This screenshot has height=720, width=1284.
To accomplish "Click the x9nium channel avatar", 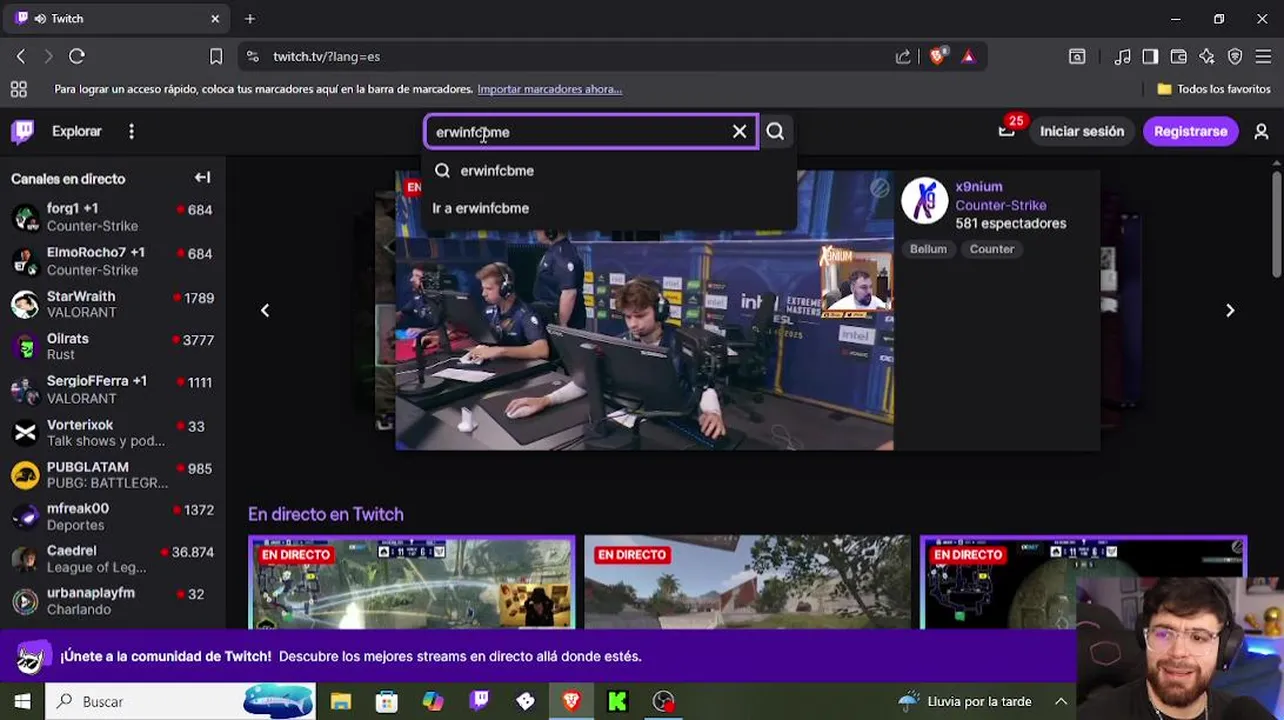I will click(924, 200).
